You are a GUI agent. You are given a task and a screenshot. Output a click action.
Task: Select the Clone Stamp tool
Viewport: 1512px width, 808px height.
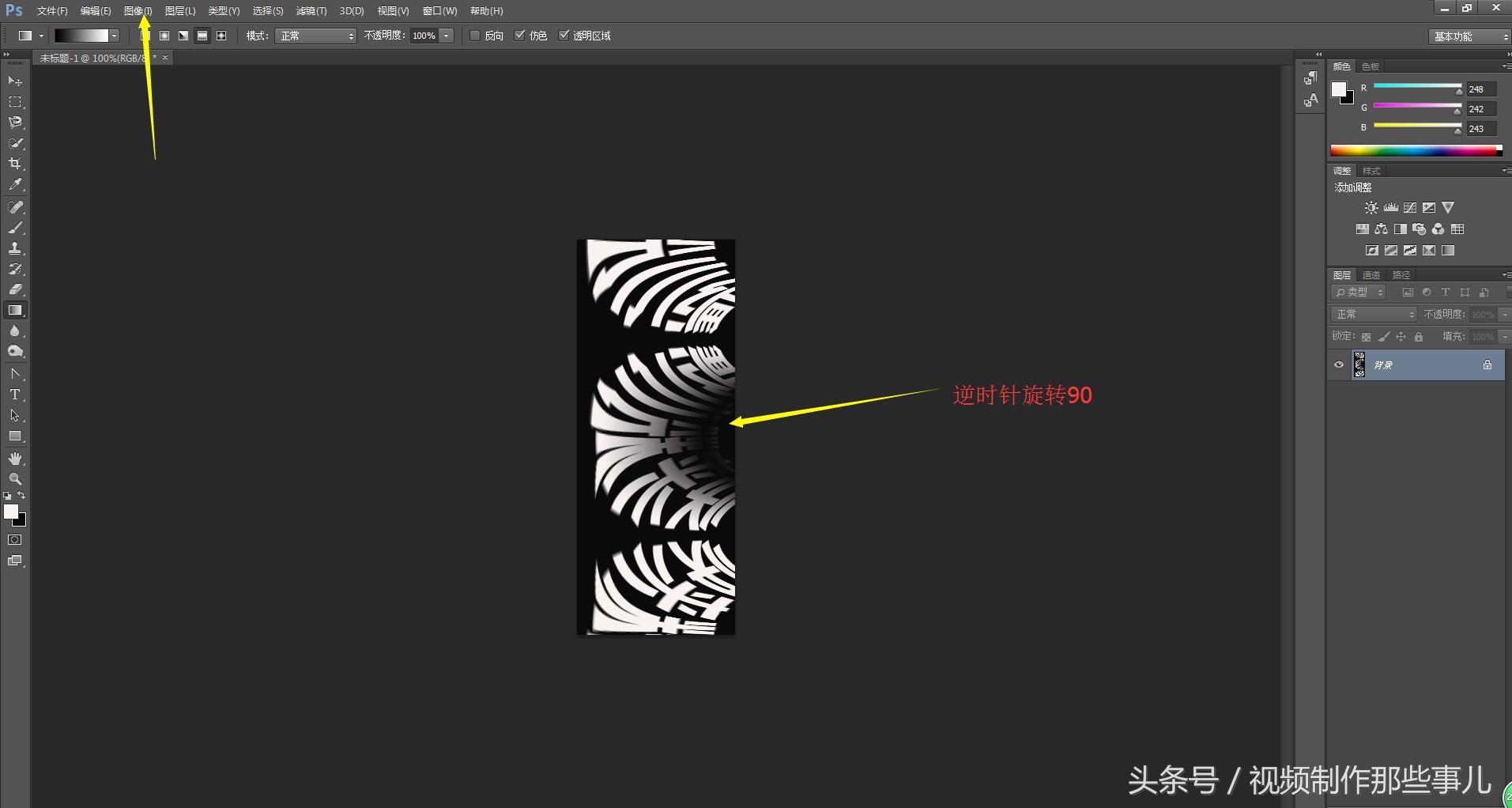15,248
